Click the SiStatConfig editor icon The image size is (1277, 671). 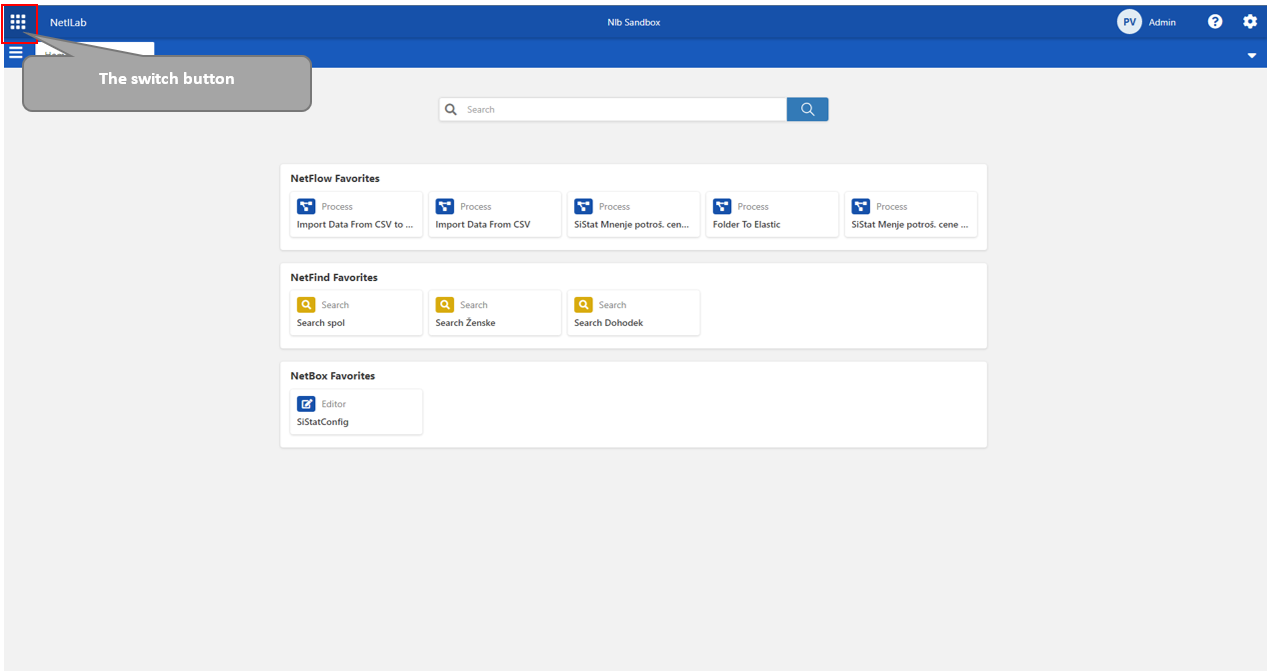pyautogui.click(x=306, y=404)
